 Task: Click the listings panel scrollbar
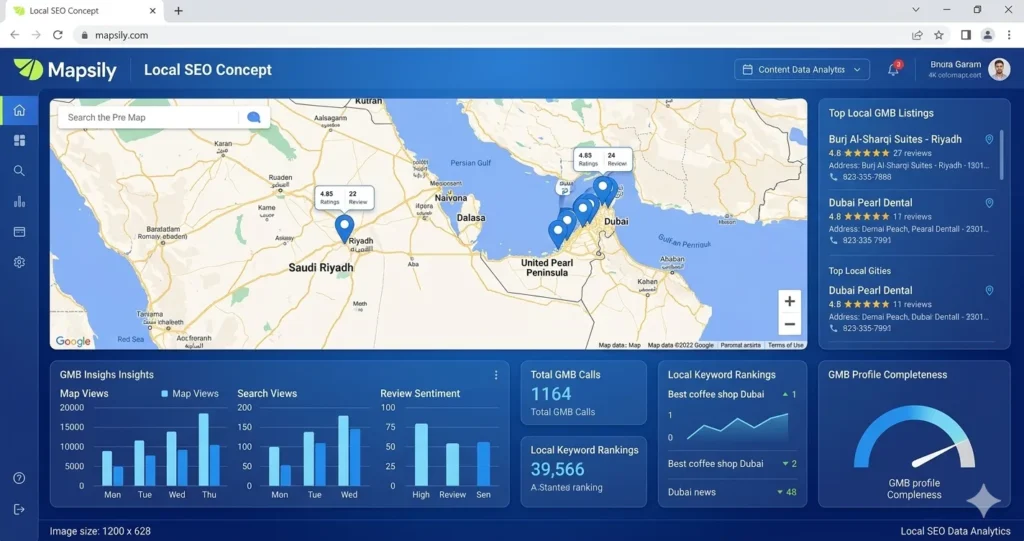1002,155
